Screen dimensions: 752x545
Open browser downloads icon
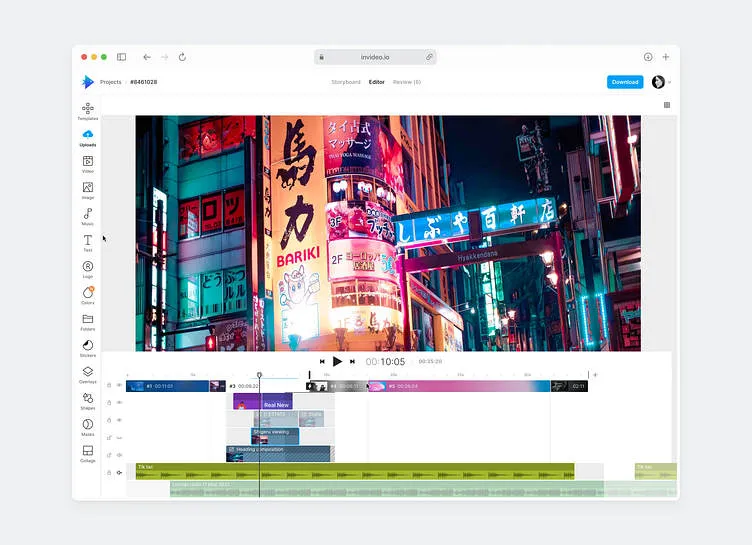pyautogui.click(x=648, y=57)
